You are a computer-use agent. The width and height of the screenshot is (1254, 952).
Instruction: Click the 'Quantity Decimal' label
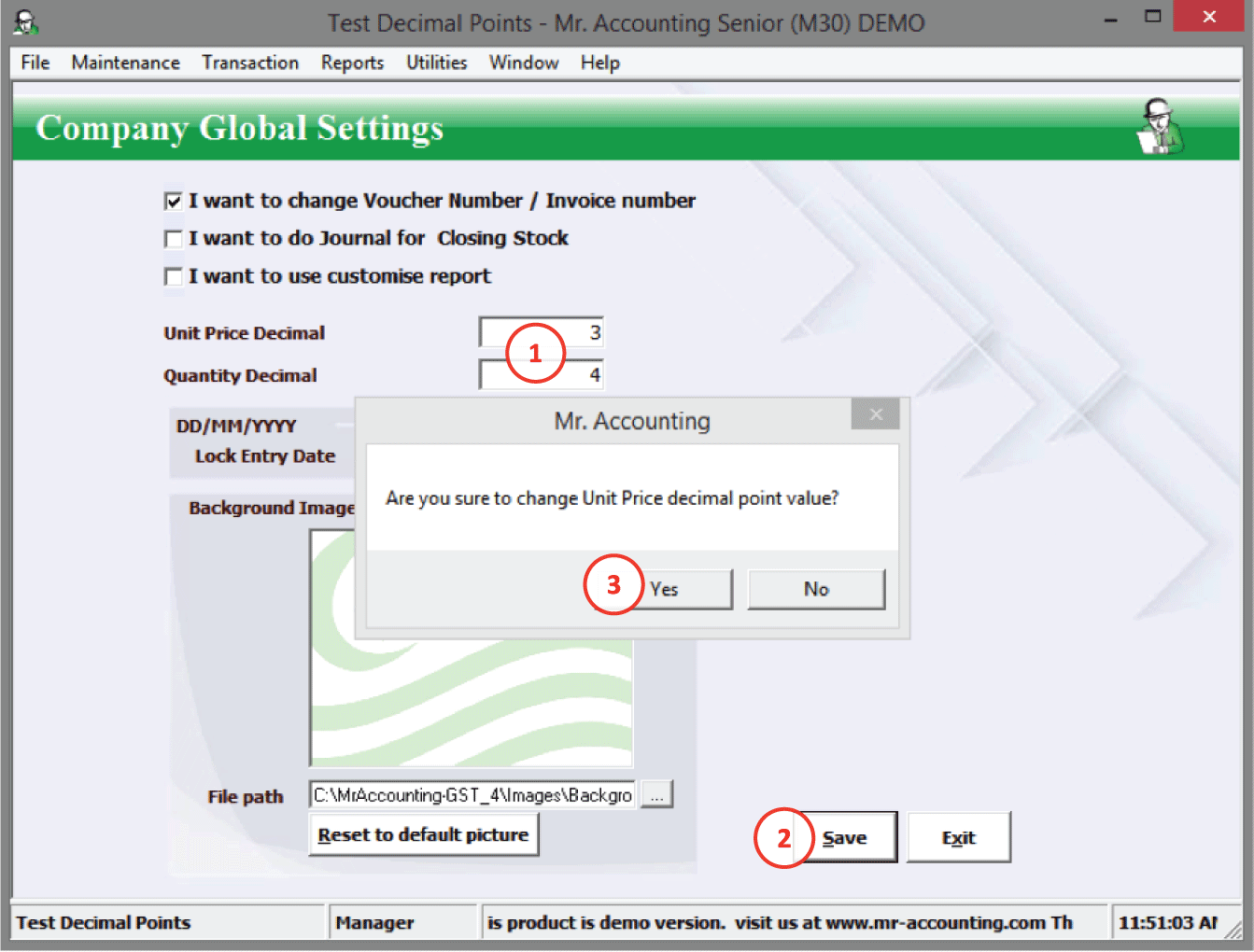(x=240, y=375)
